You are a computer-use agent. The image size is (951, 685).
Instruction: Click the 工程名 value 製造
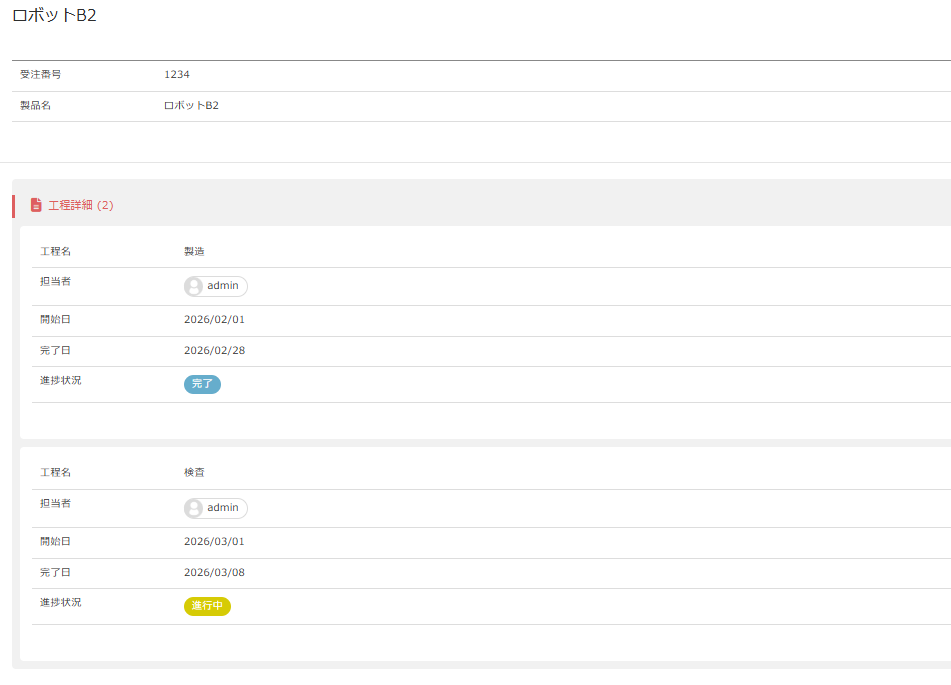tap(195, 251)
